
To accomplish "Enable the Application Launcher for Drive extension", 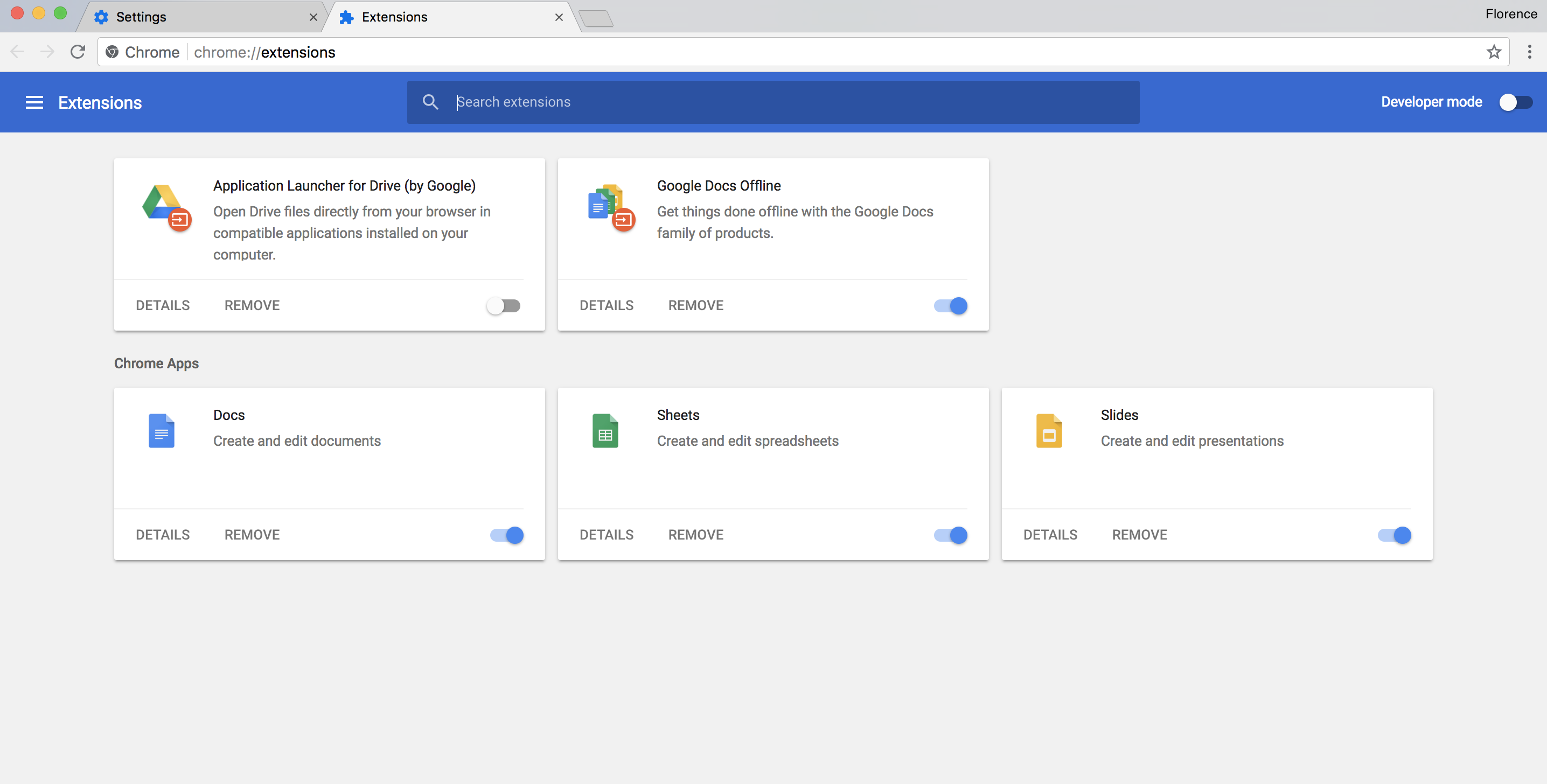I will click(x=503, y=306).
